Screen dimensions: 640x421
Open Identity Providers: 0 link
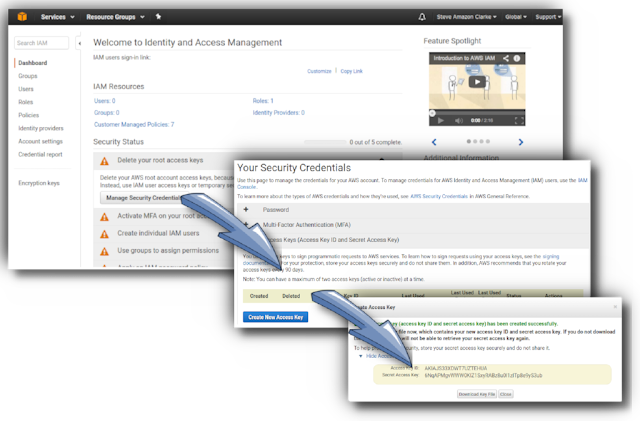[278, 113]
